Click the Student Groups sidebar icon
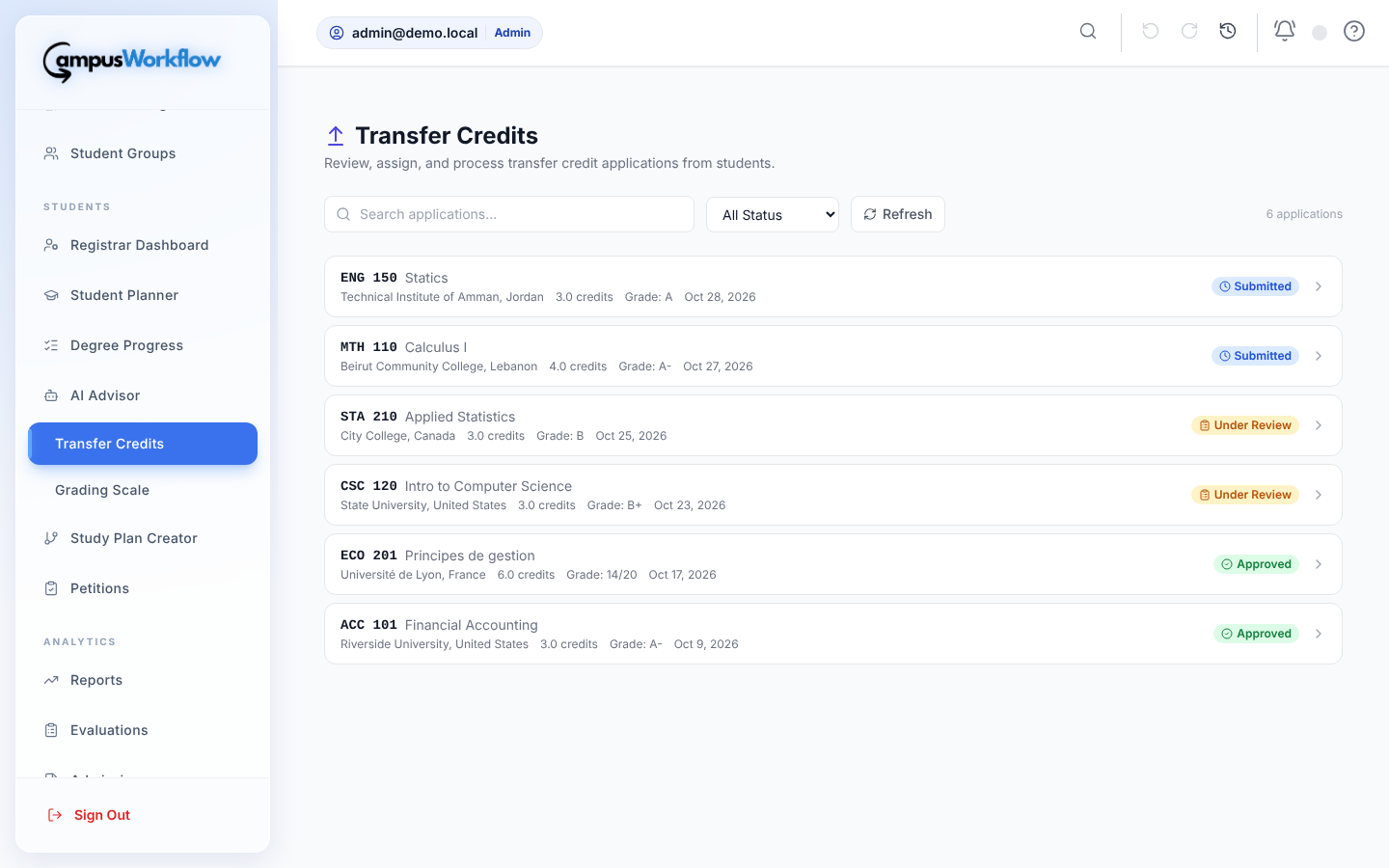 click(51, 153)
